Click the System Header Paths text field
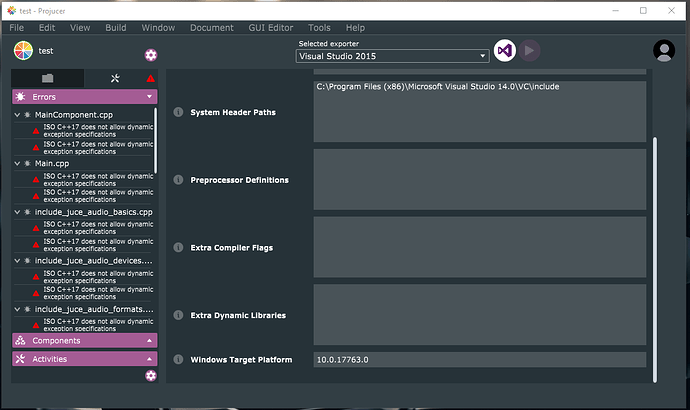The image size is (690, 410). coord(480,111)
